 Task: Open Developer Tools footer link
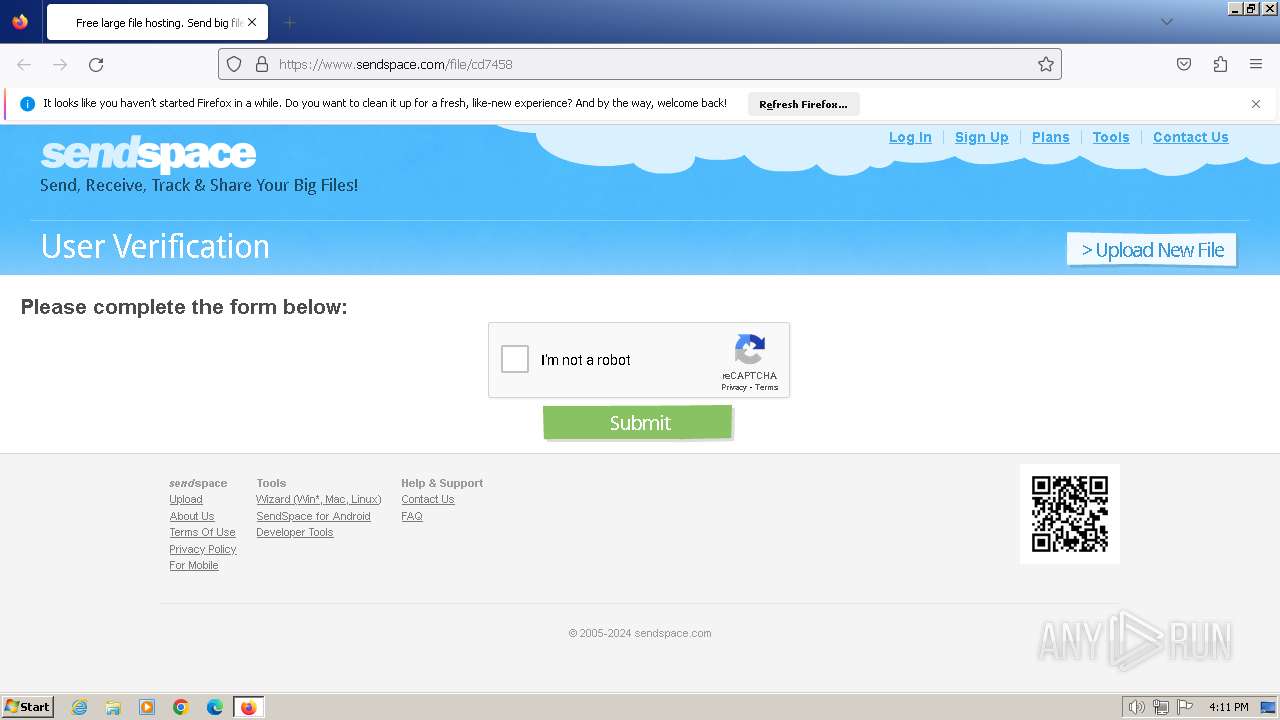(x=295, y=532)
